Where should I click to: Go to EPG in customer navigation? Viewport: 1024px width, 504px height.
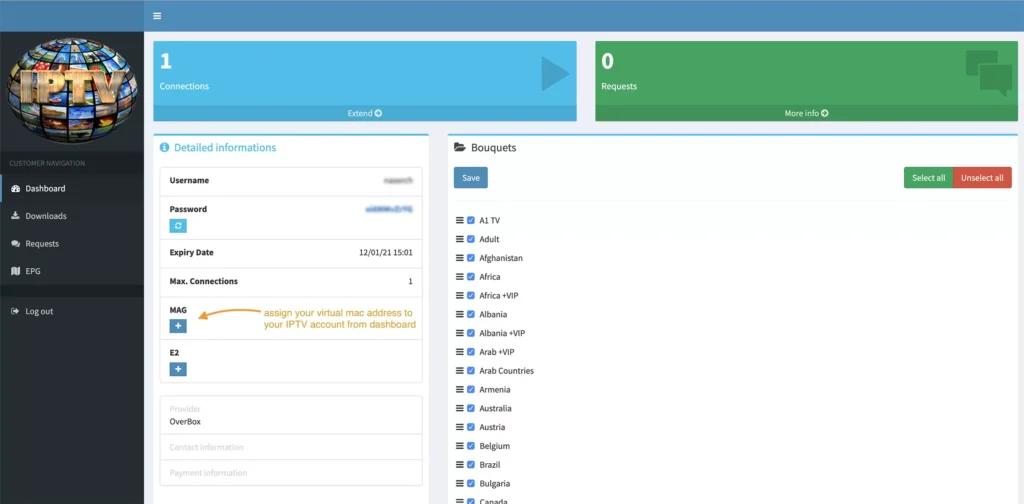click(x=33, y=271)
